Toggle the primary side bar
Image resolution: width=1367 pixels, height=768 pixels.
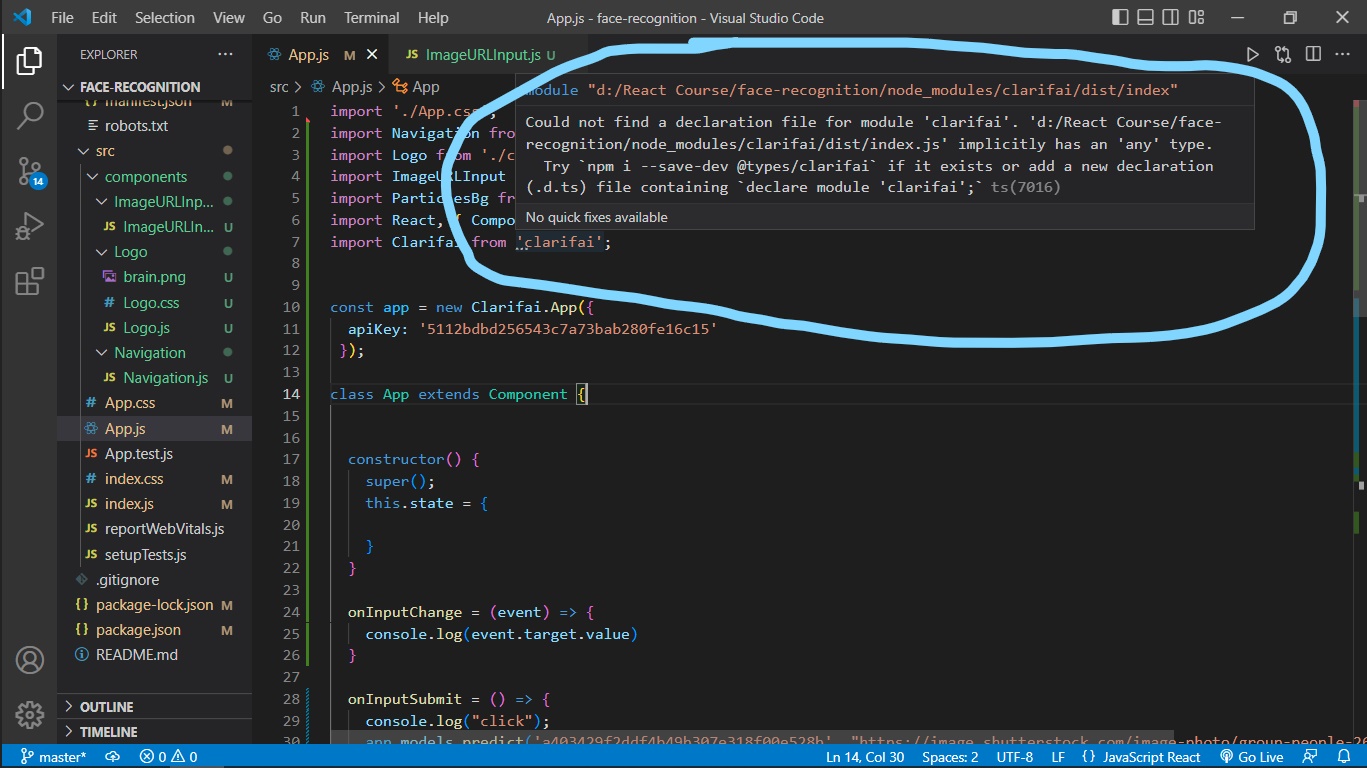point(1121,18)
